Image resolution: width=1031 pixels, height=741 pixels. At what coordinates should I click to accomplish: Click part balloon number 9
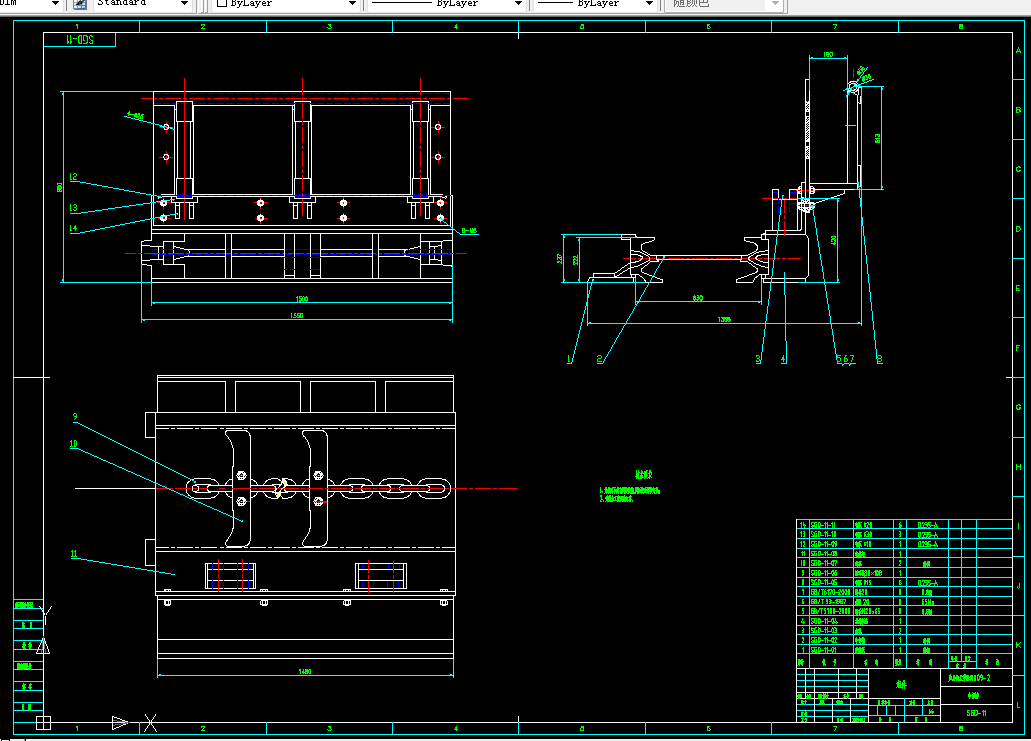point(75,416)
